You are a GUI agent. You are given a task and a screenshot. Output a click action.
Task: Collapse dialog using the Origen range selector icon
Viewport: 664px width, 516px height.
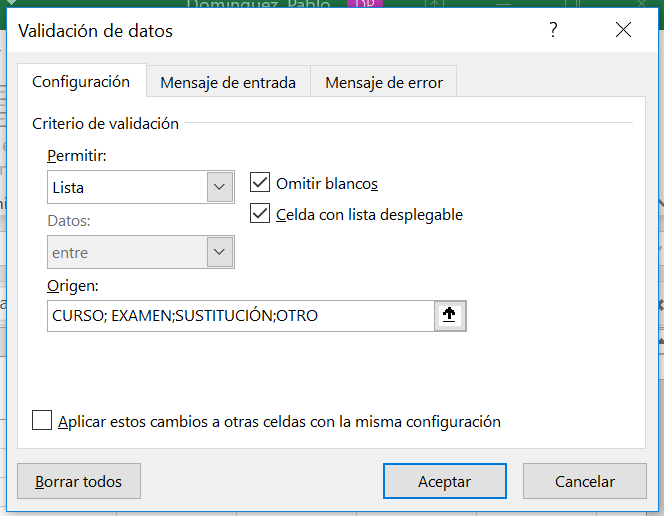[450, 316]
